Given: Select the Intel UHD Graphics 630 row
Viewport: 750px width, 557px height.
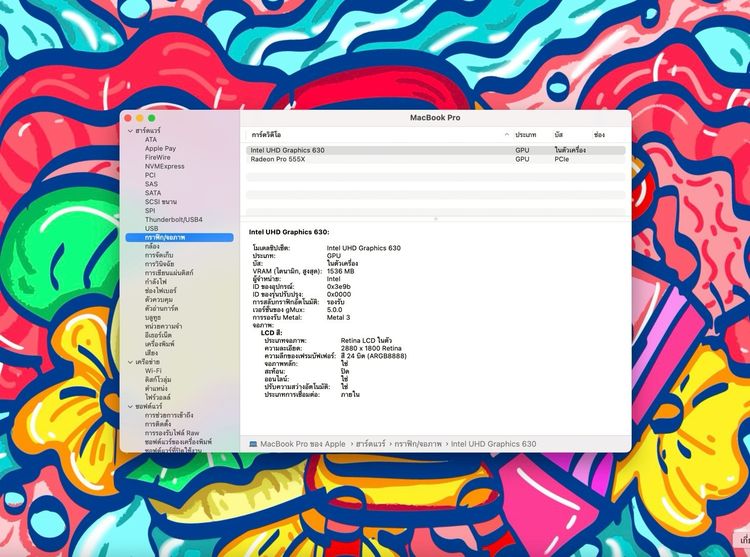Looking at the screenshot, I should coord(287,150).
